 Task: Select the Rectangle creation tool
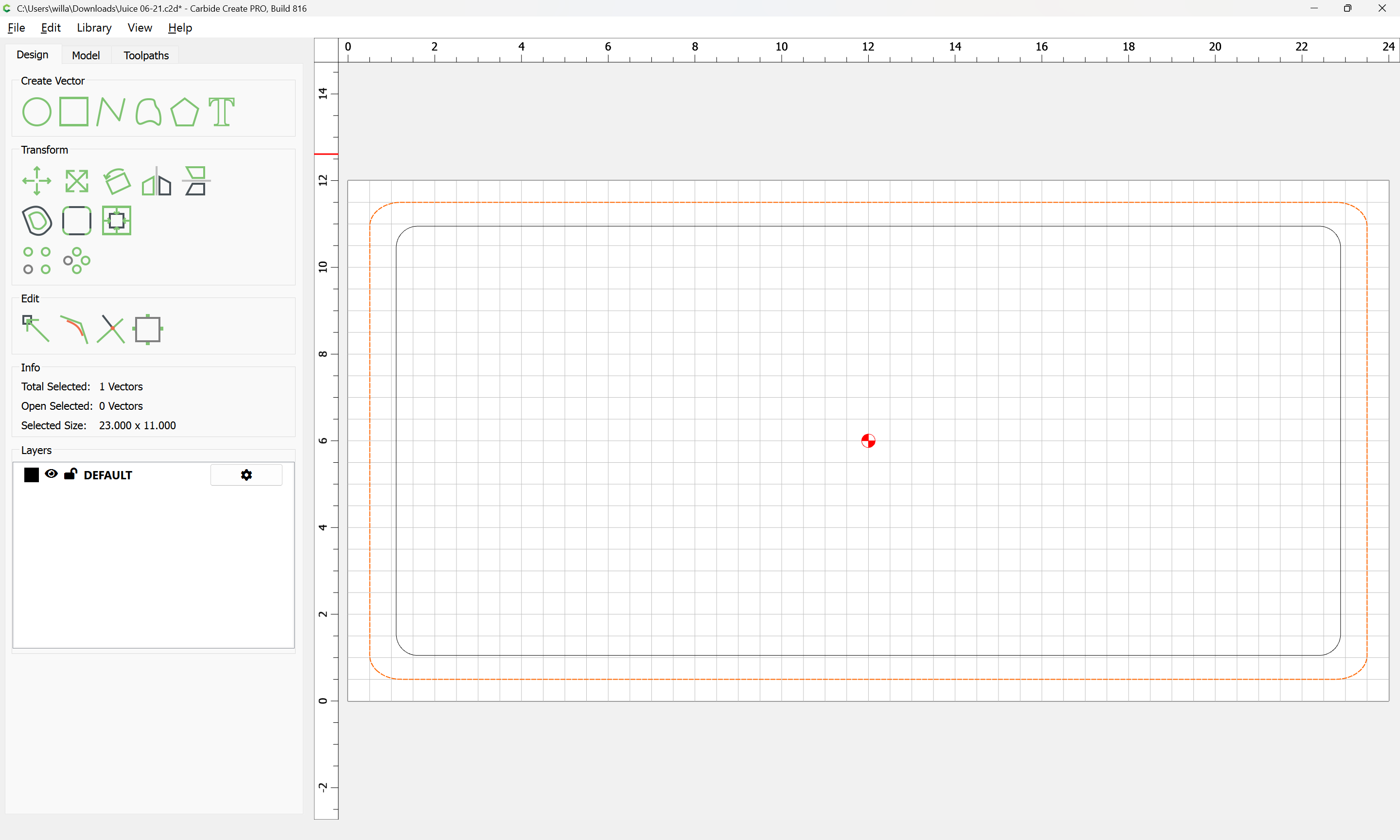[x=73, y=111]
